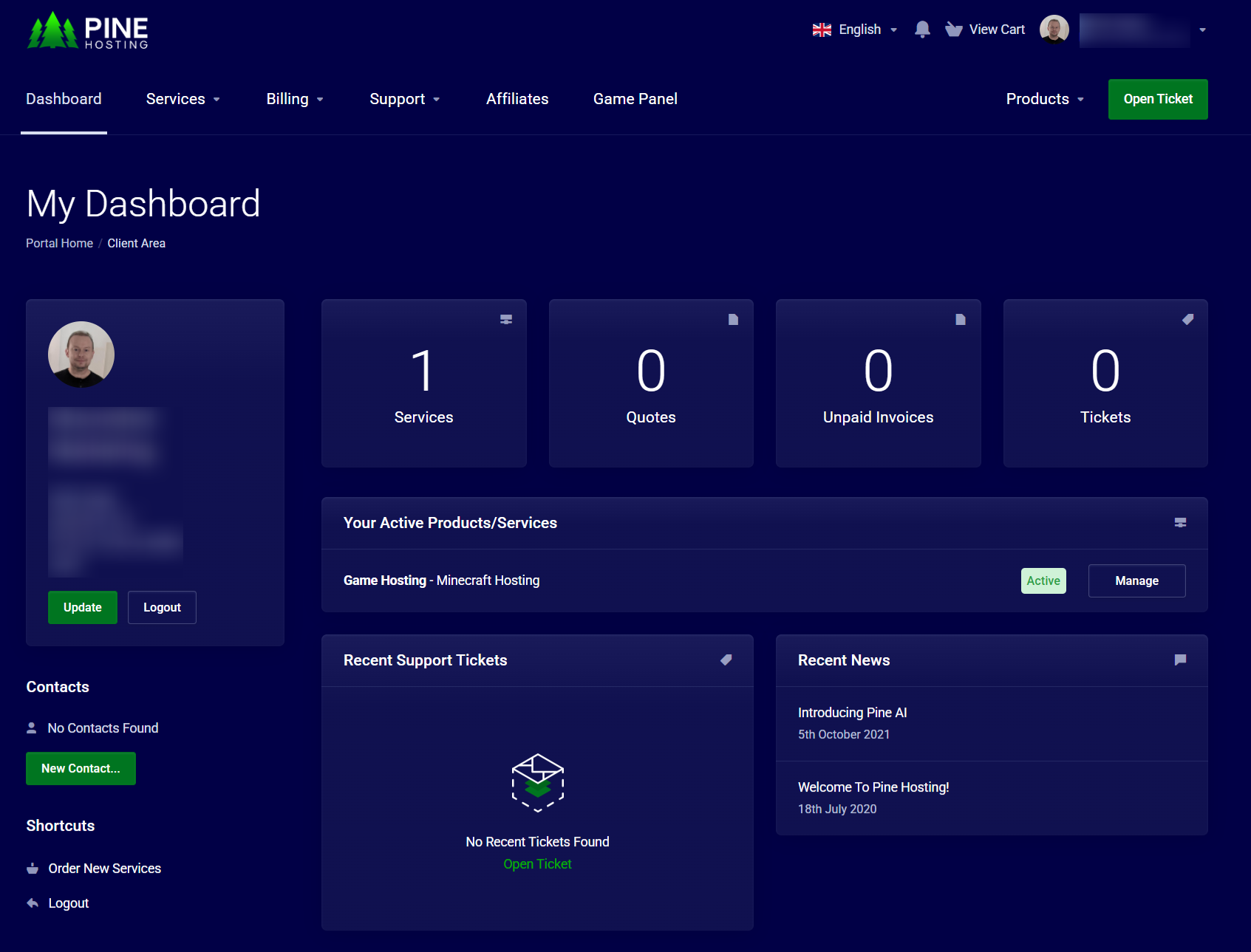Click the Contacts section heading
1251x952 pixels.
(58, 687)
